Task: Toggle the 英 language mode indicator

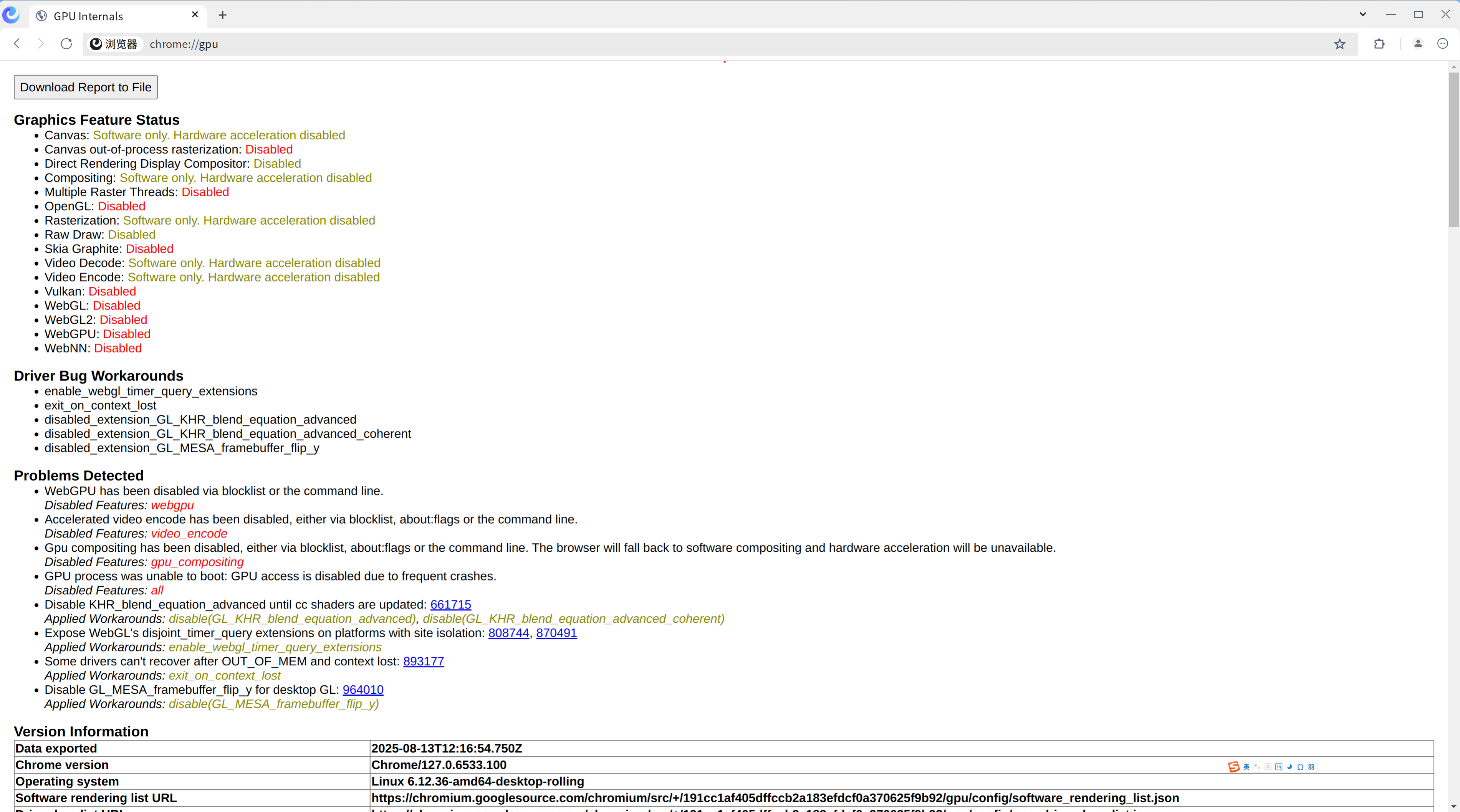Action: tap(1246, 767)
